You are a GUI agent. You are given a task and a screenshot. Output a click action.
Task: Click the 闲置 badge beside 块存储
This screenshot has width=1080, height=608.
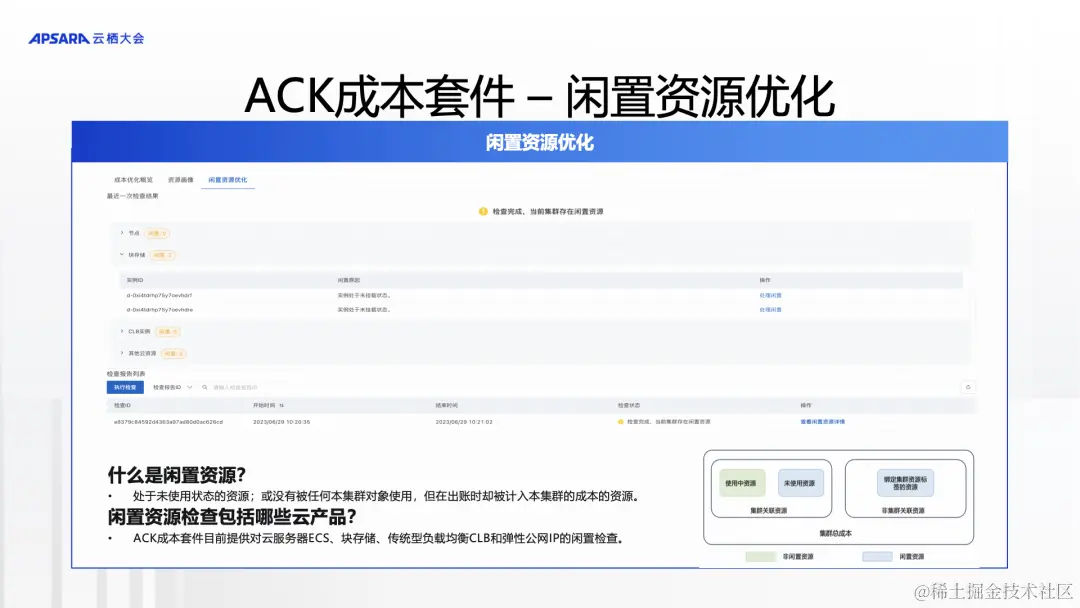pos(165,255)
